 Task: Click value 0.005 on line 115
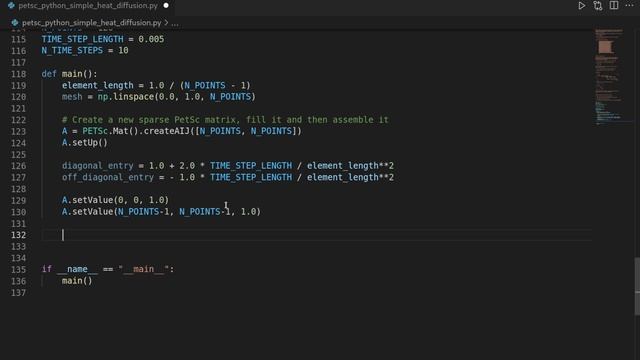[151, 39]
